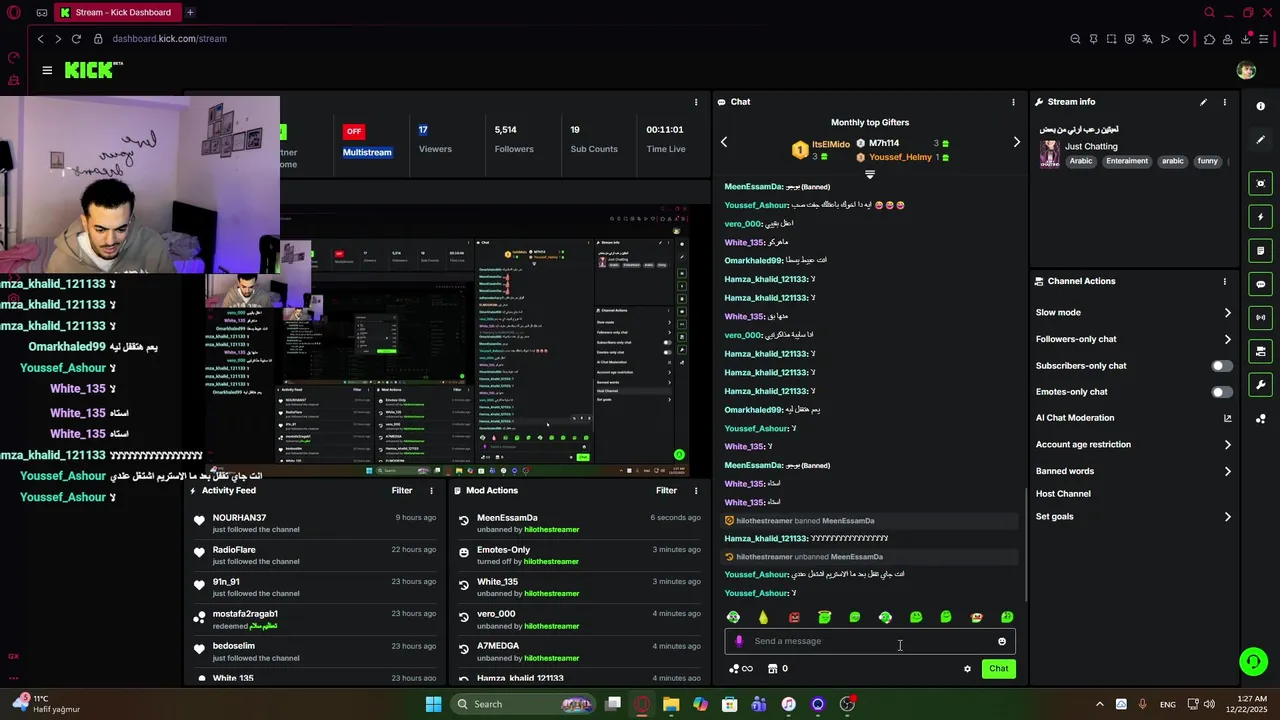
Task: Toggle the channel actions widget icon
Action: click(1260, 351)
